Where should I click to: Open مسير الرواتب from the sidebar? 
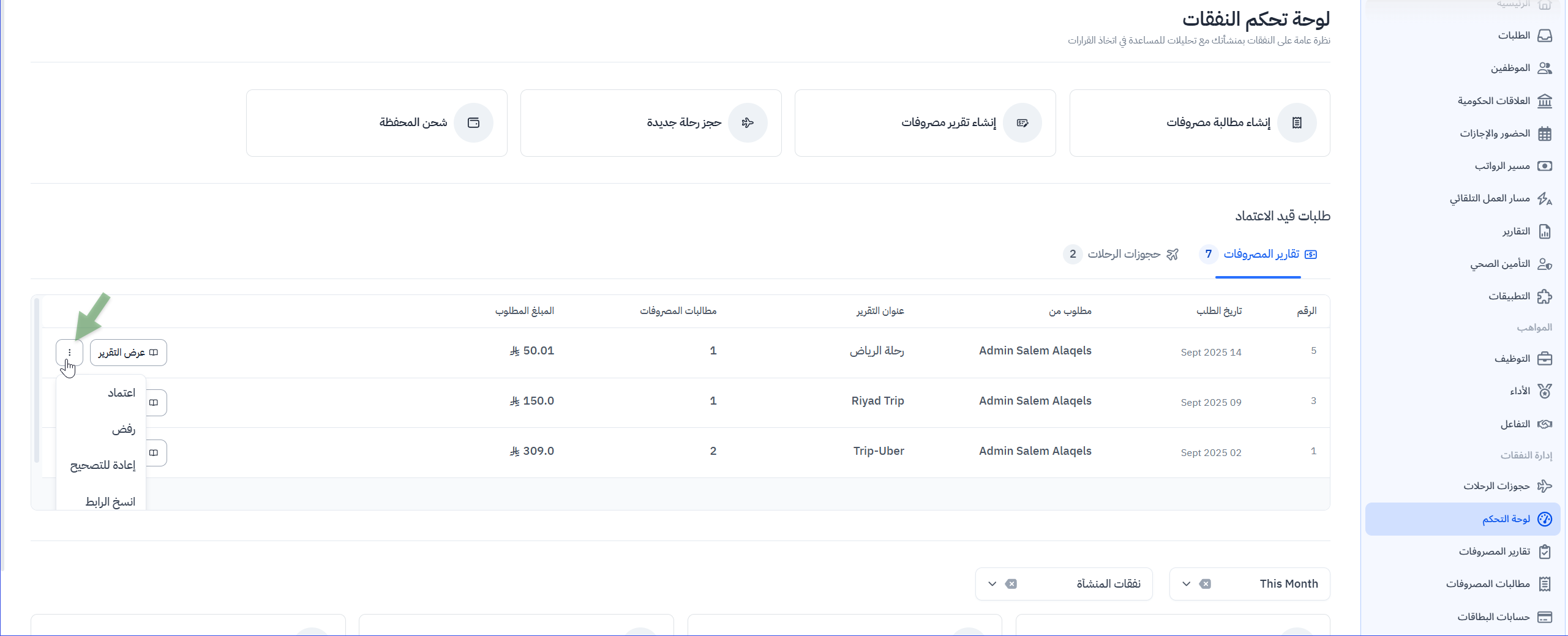click(x=1502, y=166)
